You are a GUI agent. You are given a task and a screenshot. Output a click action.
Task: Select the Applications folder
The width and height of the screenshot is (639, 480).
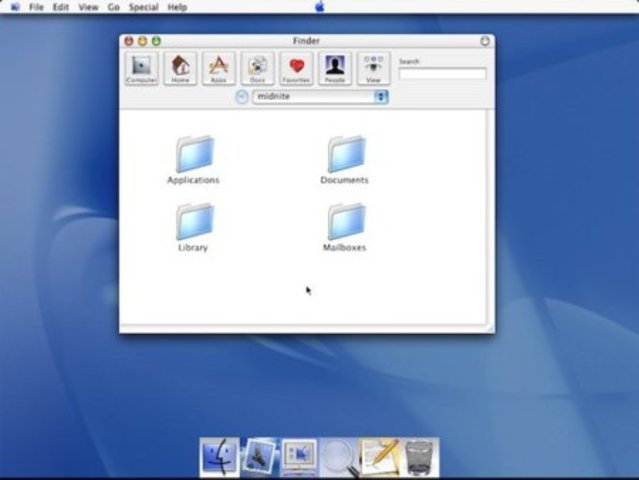click(194, 160)
